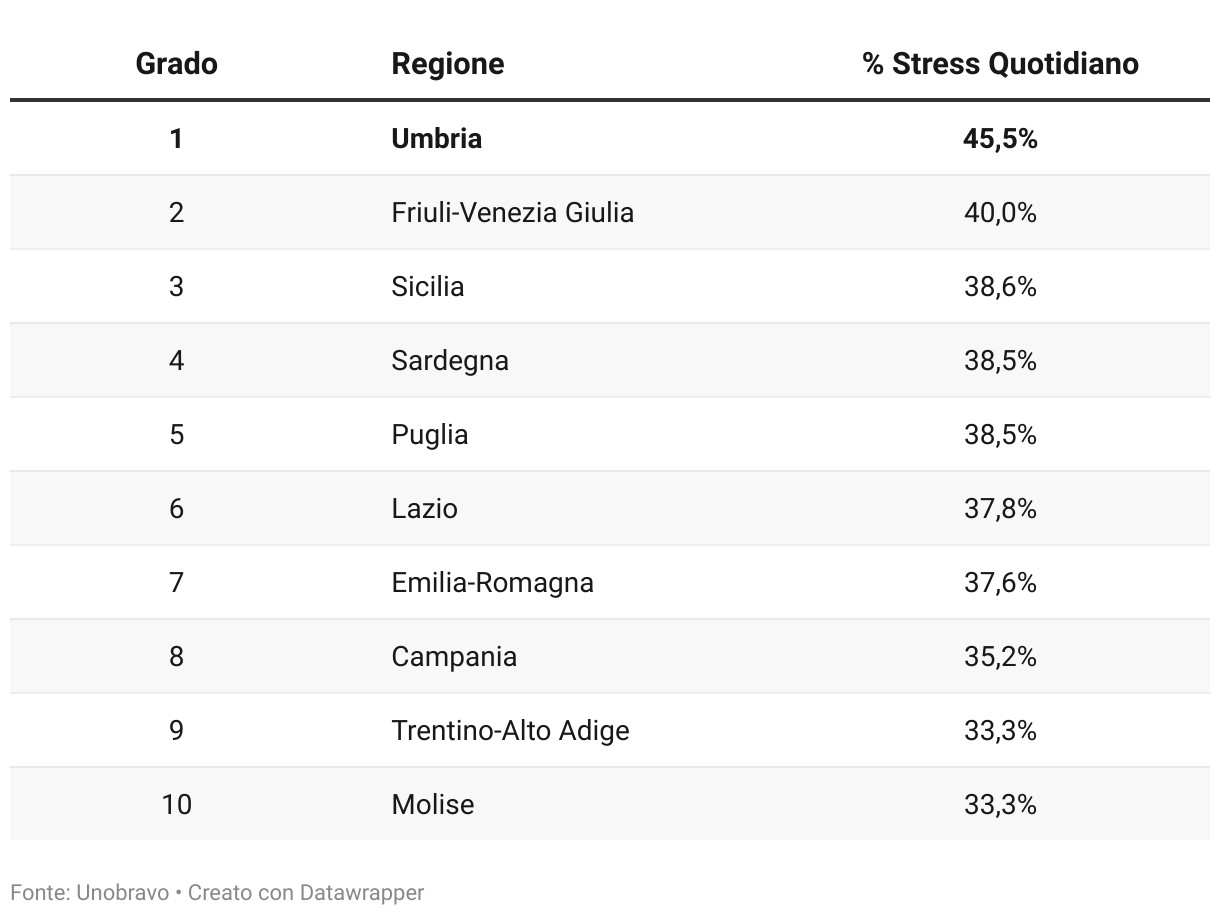Click the Molise region cell
This screenshot has height=916, width=1220.
(432, 804)
